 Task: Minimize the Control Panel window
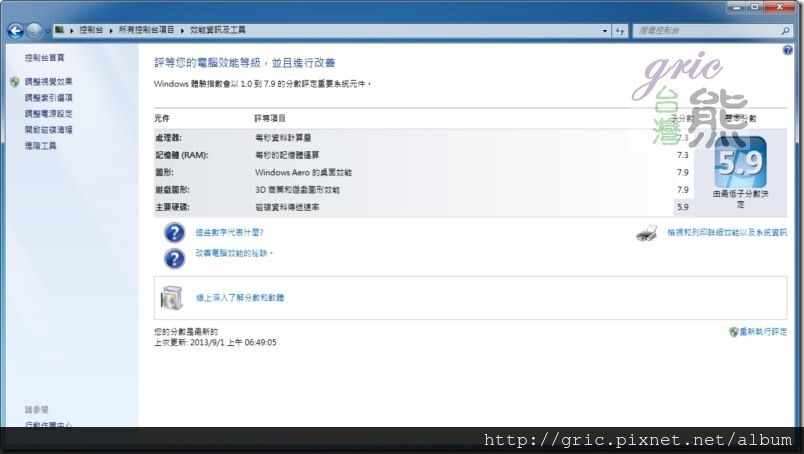click(738, 7)
